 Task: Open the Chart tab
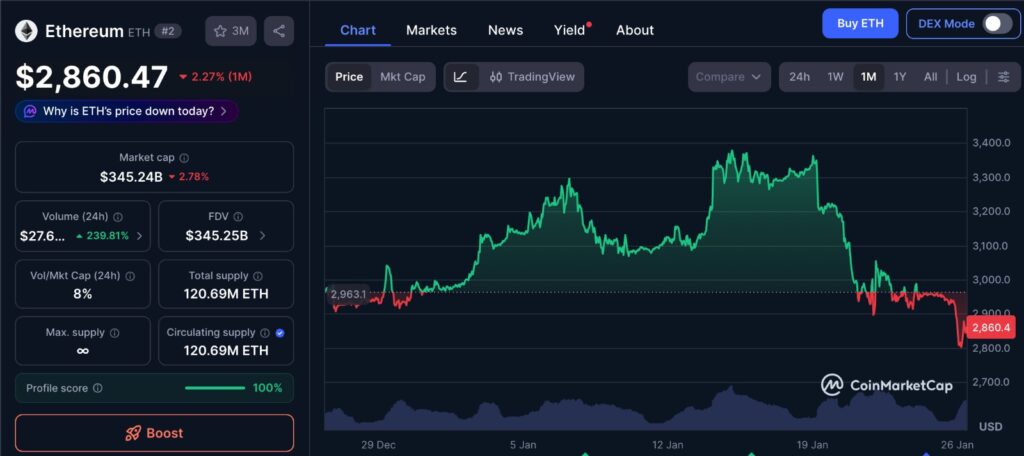click(358, 31)
